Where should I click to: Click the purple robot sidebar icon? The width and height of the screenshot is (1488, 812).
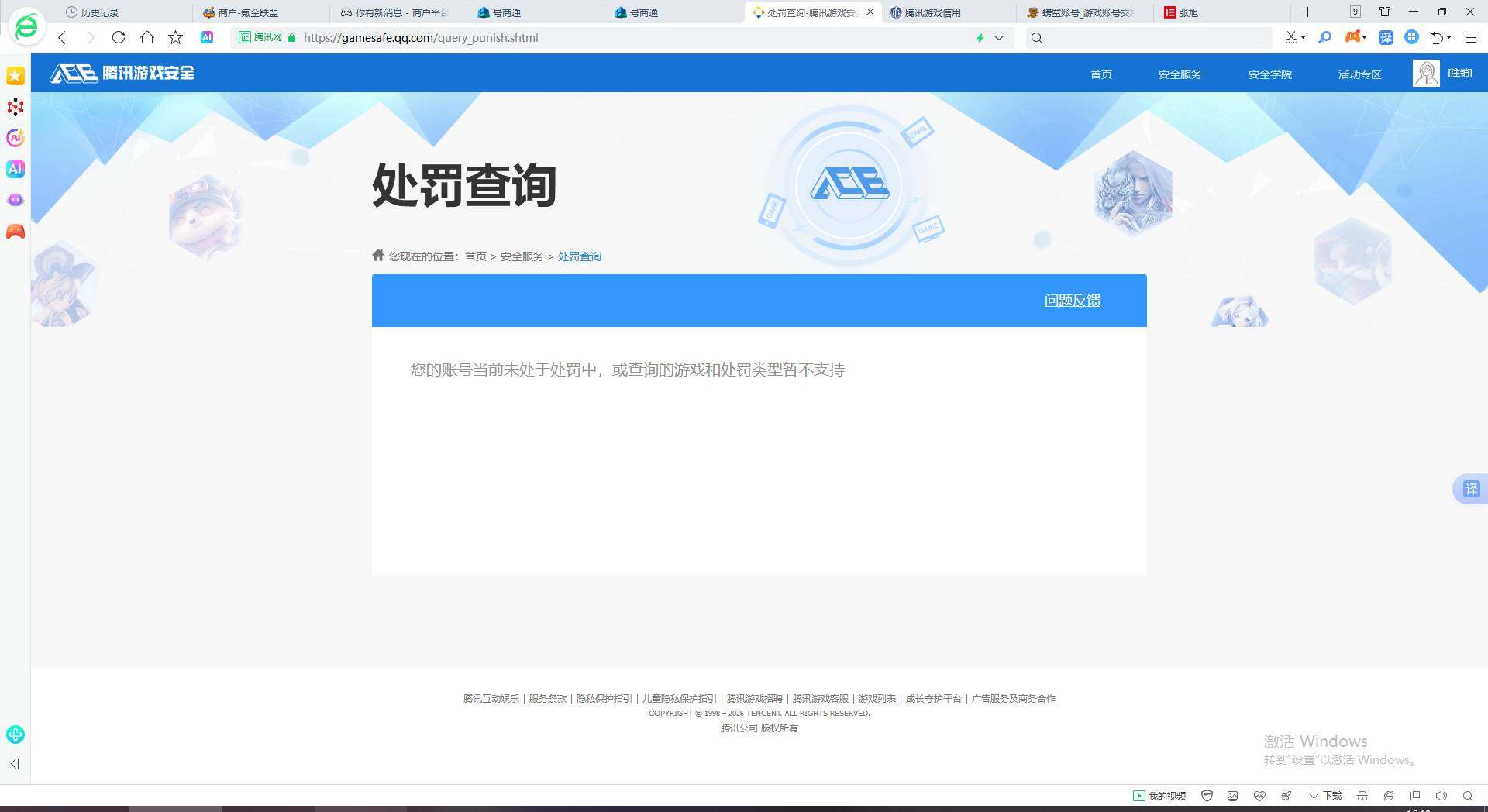pos(15,200)
